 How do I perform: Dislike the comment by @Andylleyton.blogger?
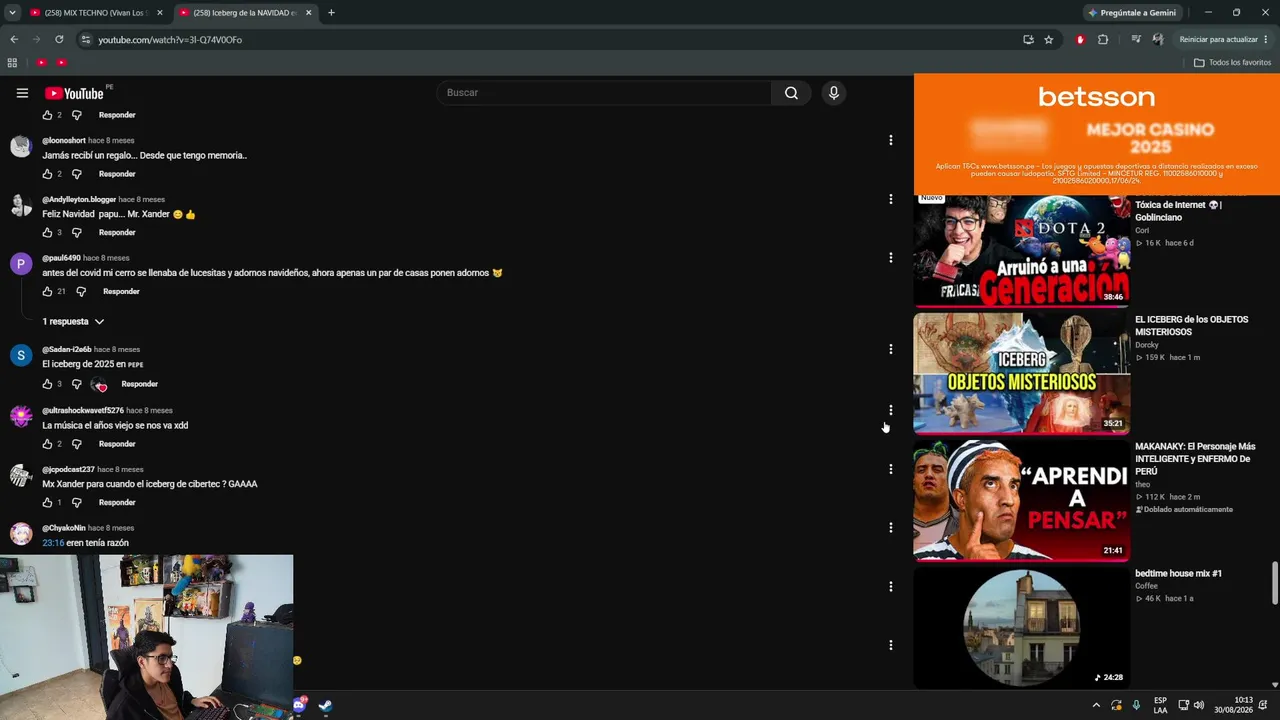point(76,233)
